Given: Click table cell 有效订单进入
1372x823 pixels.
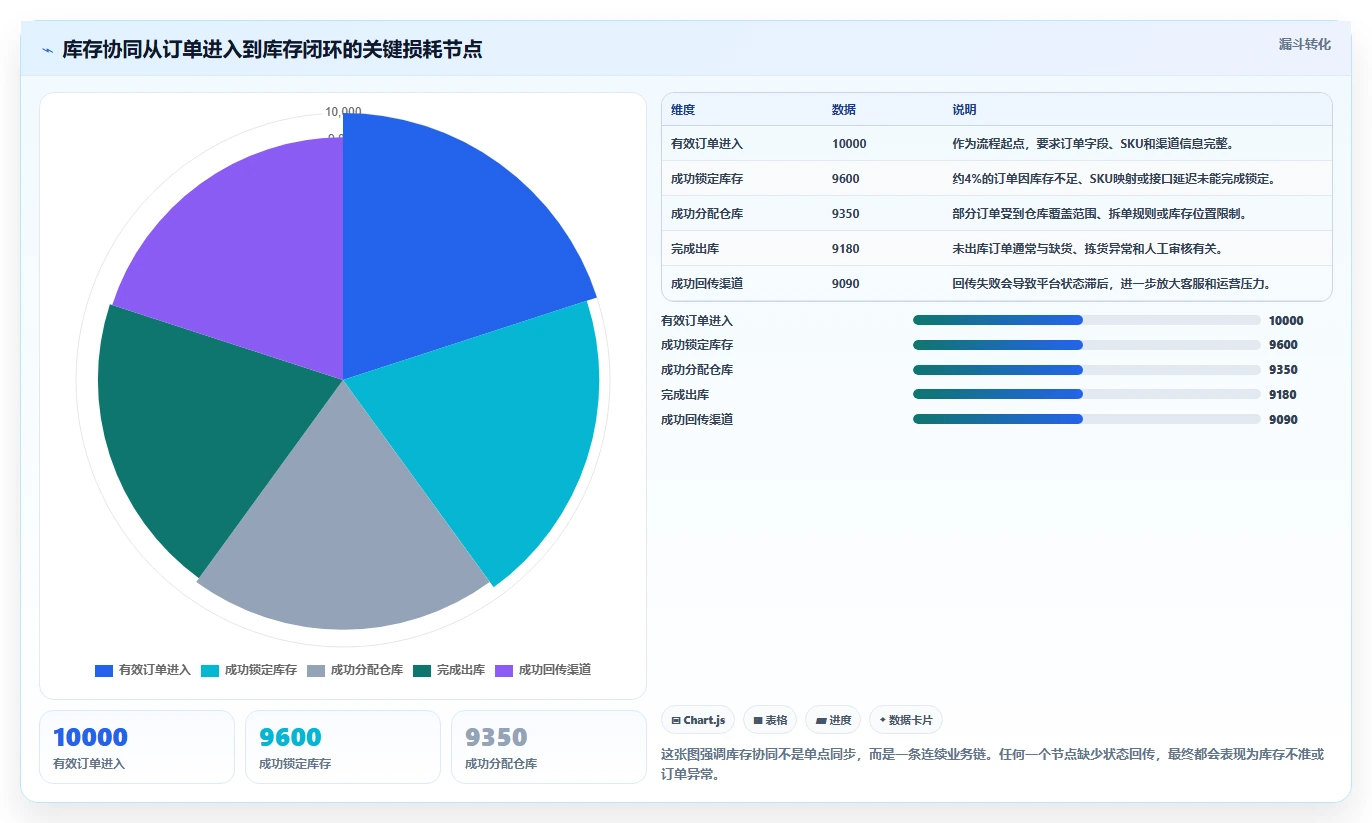Looking at the screenshot, I should [x=707, y=144].
